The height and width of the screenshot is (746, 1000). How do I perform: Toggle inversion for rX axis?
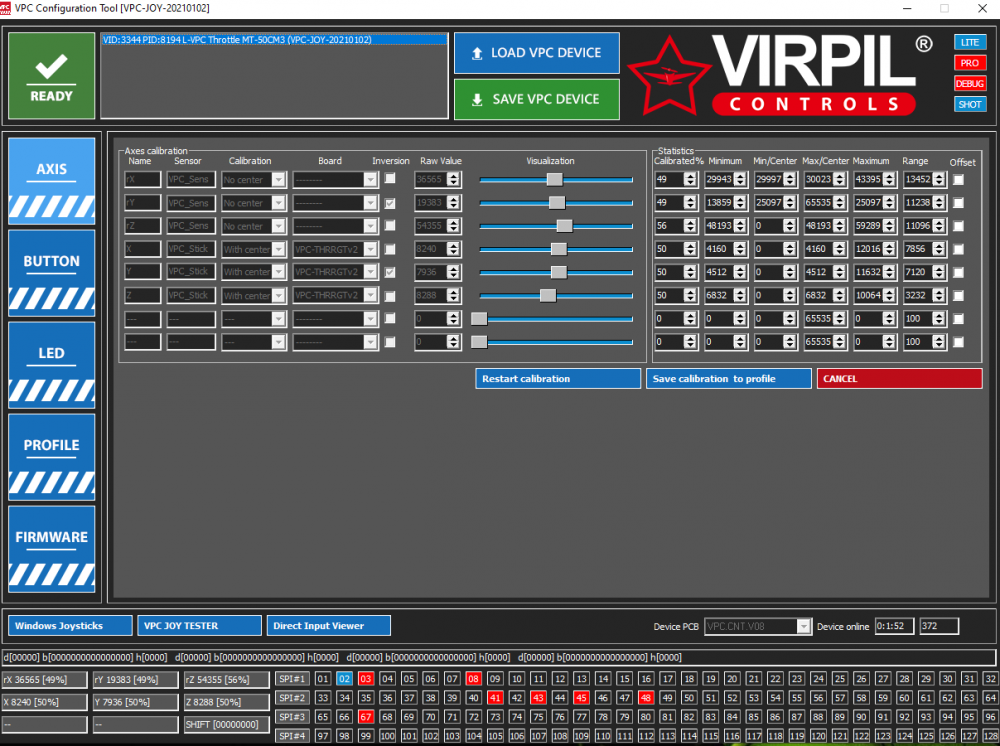click(x=390, y=179)
